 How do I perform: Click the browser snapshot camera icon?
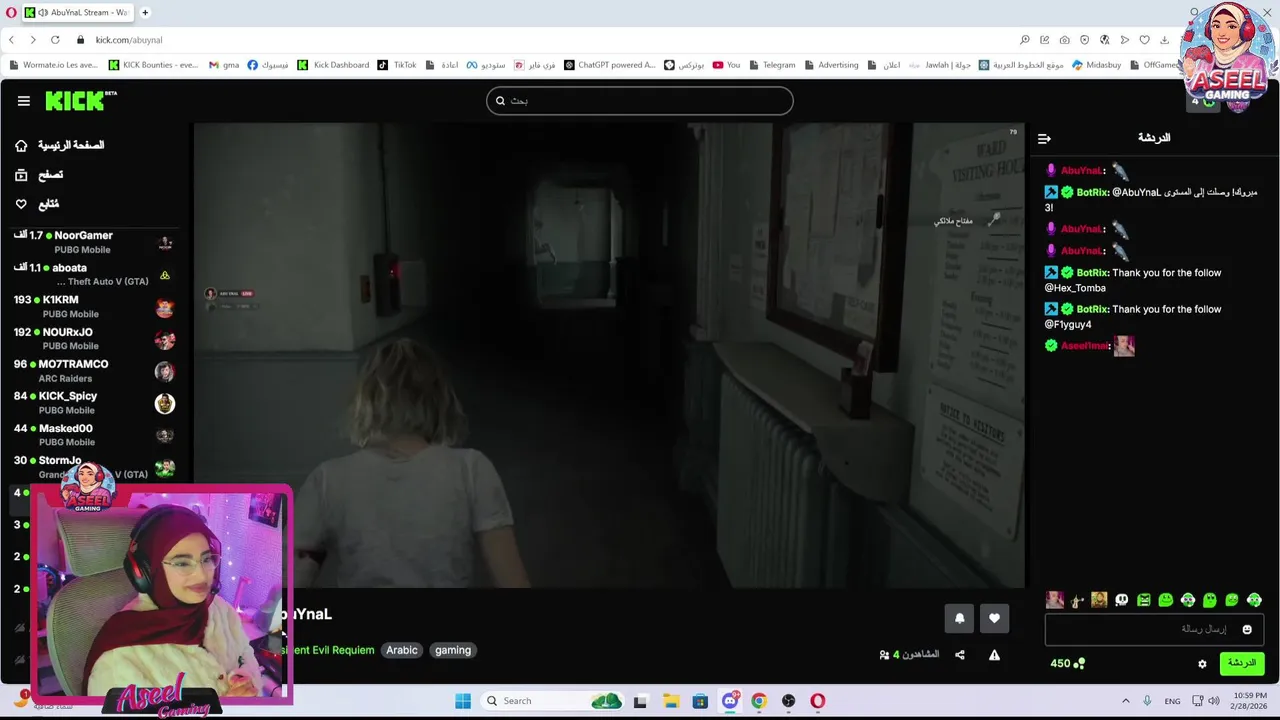tap(1064, 40)
